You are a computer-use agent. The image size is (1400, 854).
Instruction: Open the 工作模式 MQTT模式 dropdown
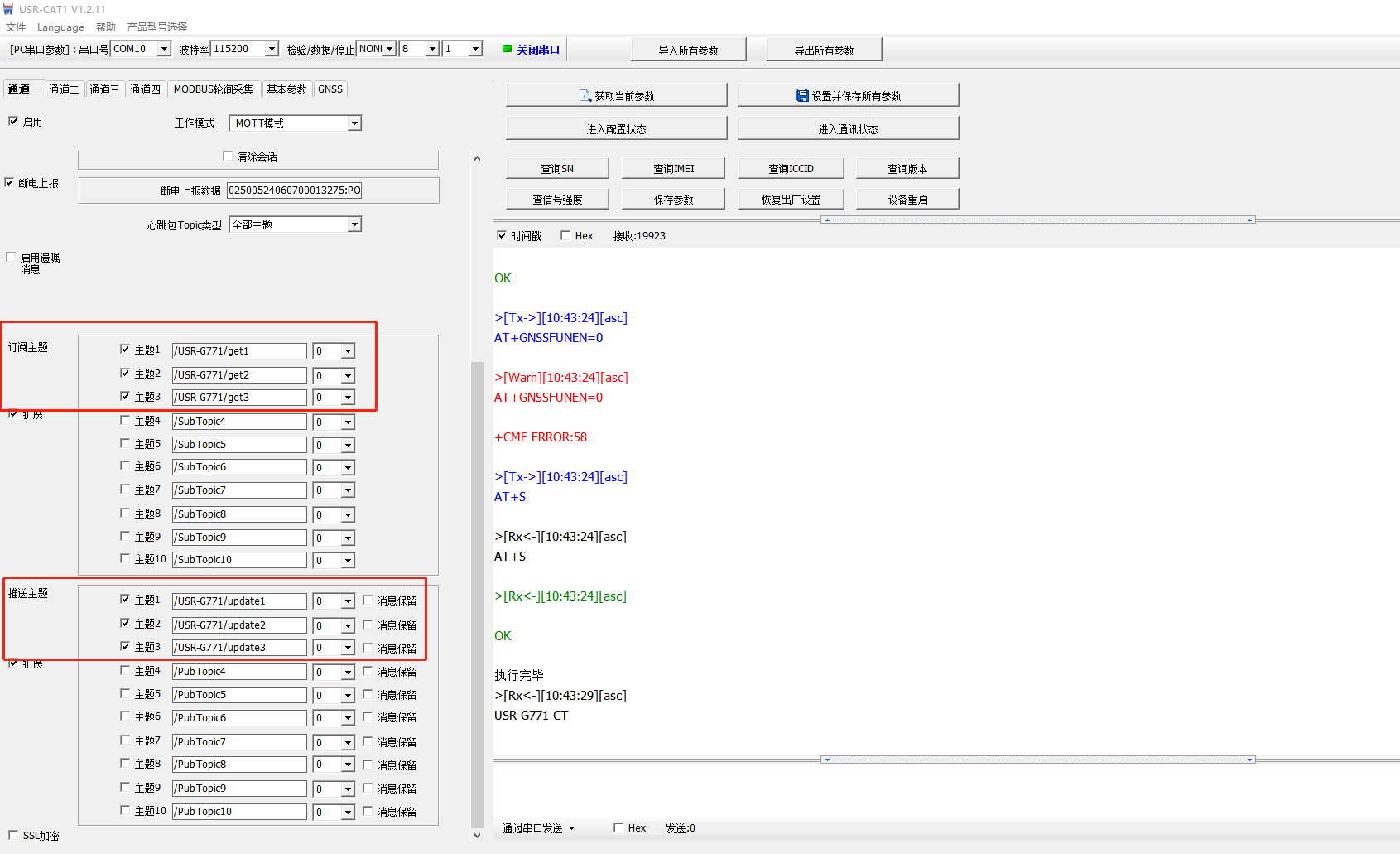[354, 123]
